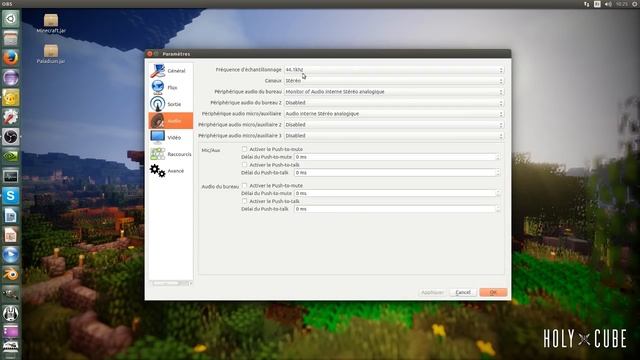Open the sound volume indicator in top bar
640x360 pixels.
608,4
